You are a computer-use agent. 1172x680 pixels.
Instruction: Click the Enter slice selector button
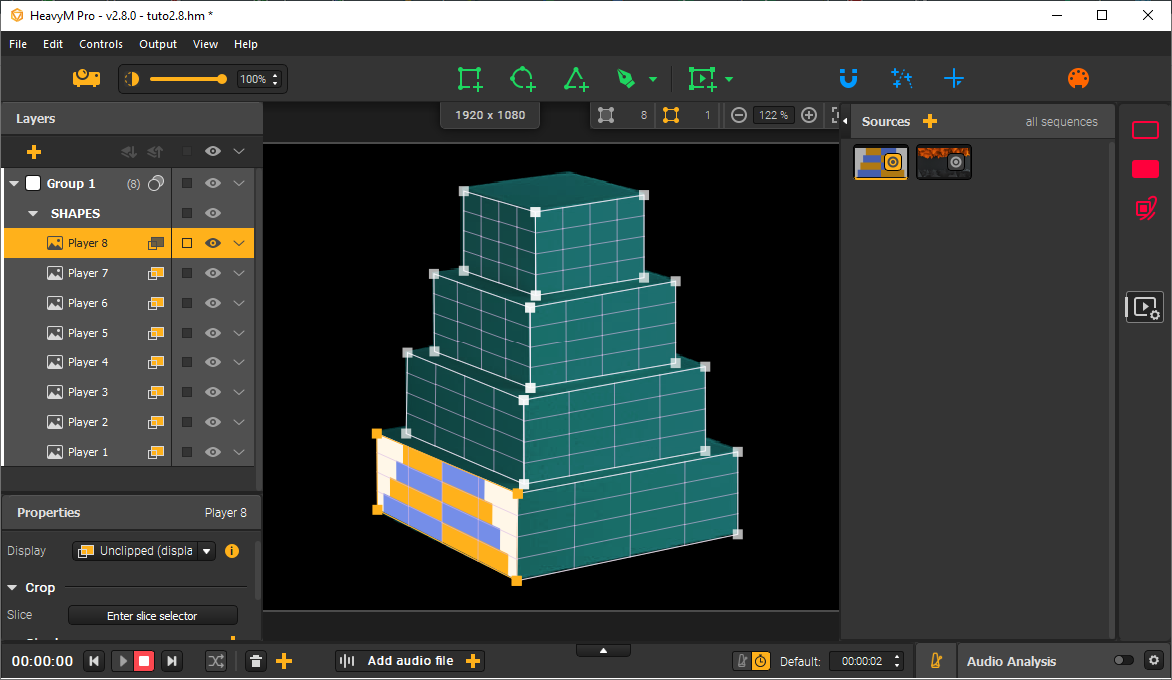152,615
